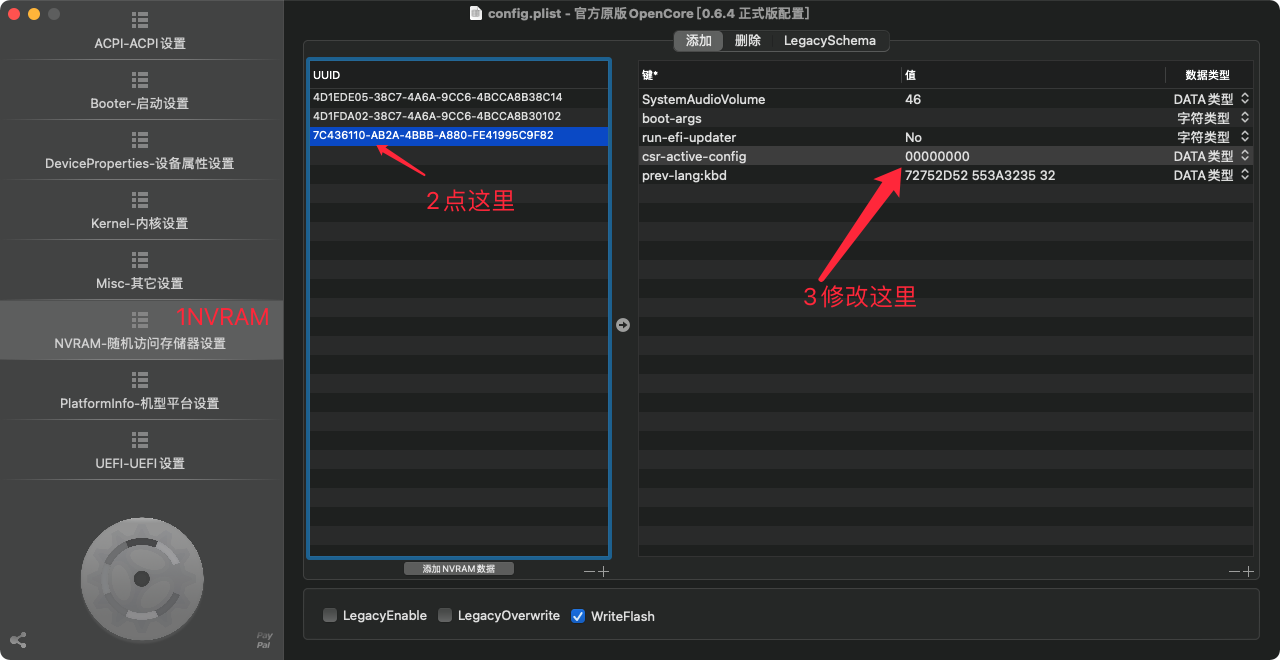The width and height of the screenshot is (1280, 660).
Task: Click the 键* column header
Action: (x=770, y=75)
